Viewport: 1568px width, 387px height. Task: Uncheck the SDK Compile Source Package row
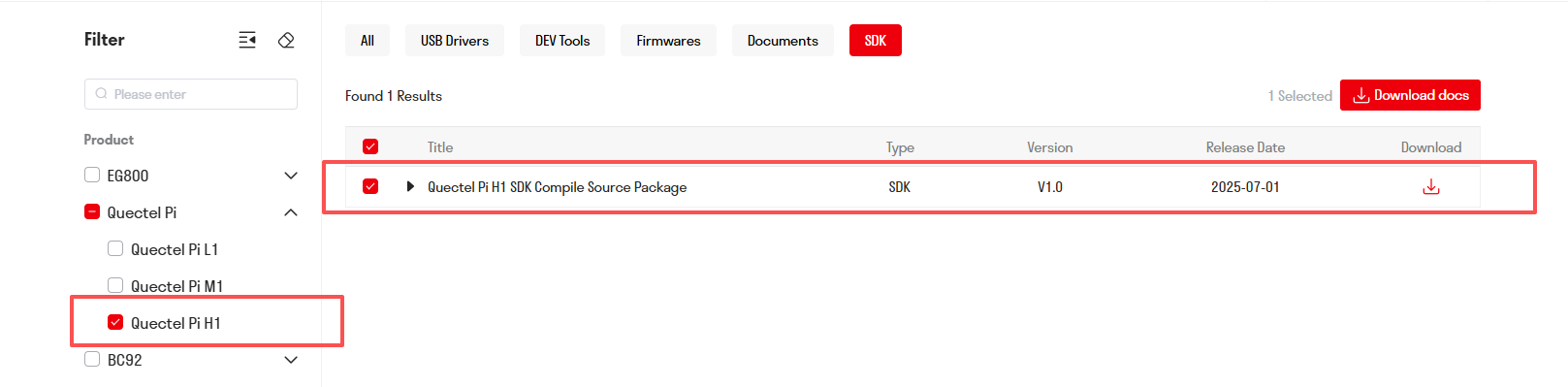click(x=370, y=186)
